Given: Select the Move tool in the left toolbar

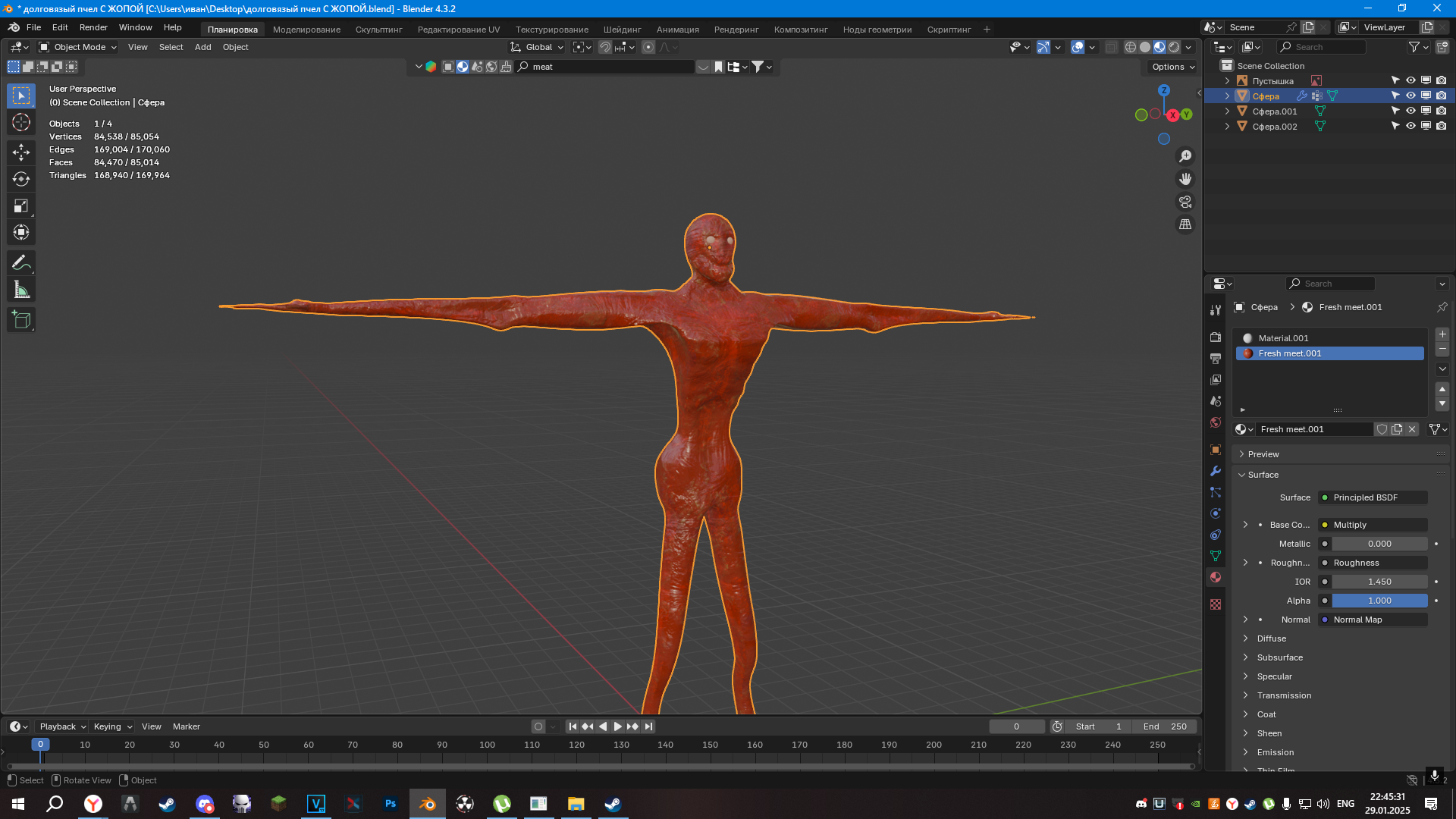Looking at the screenshot, I should tap(21, 152).
